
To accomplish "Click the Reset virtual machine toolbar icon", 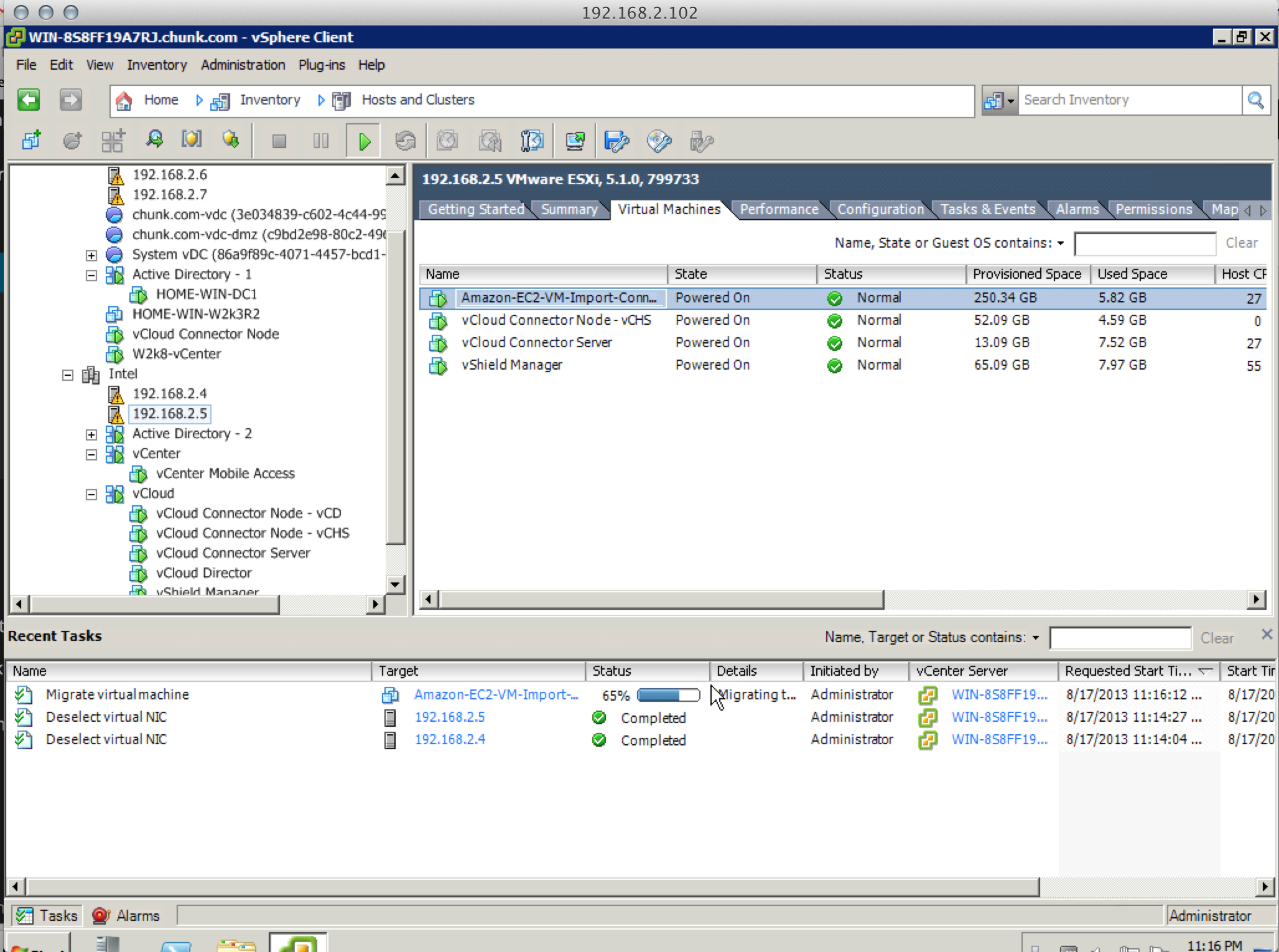I will [406, 141].
